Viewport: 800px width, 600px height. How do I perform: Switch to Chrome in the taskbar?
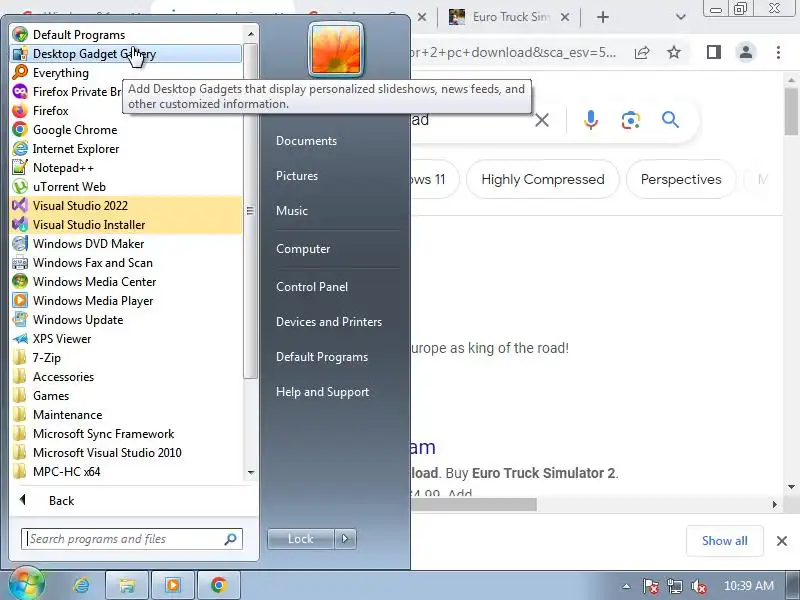coord(218,585)
